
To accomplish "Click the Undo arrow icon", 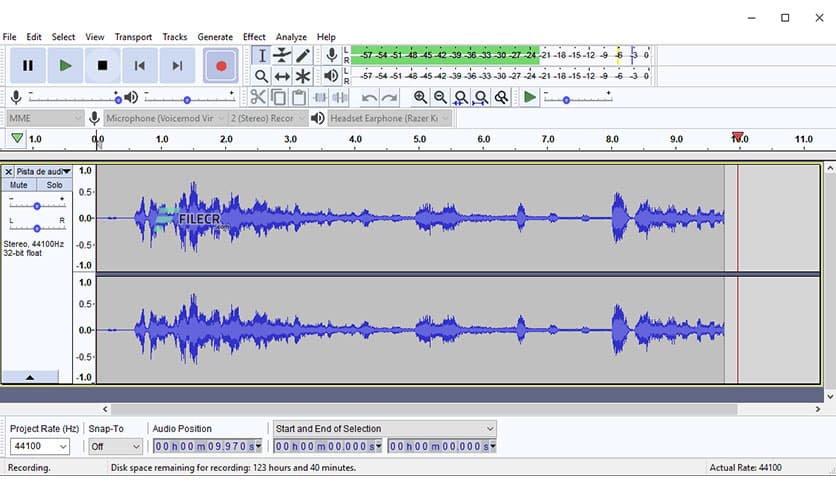I will [369, 97].
